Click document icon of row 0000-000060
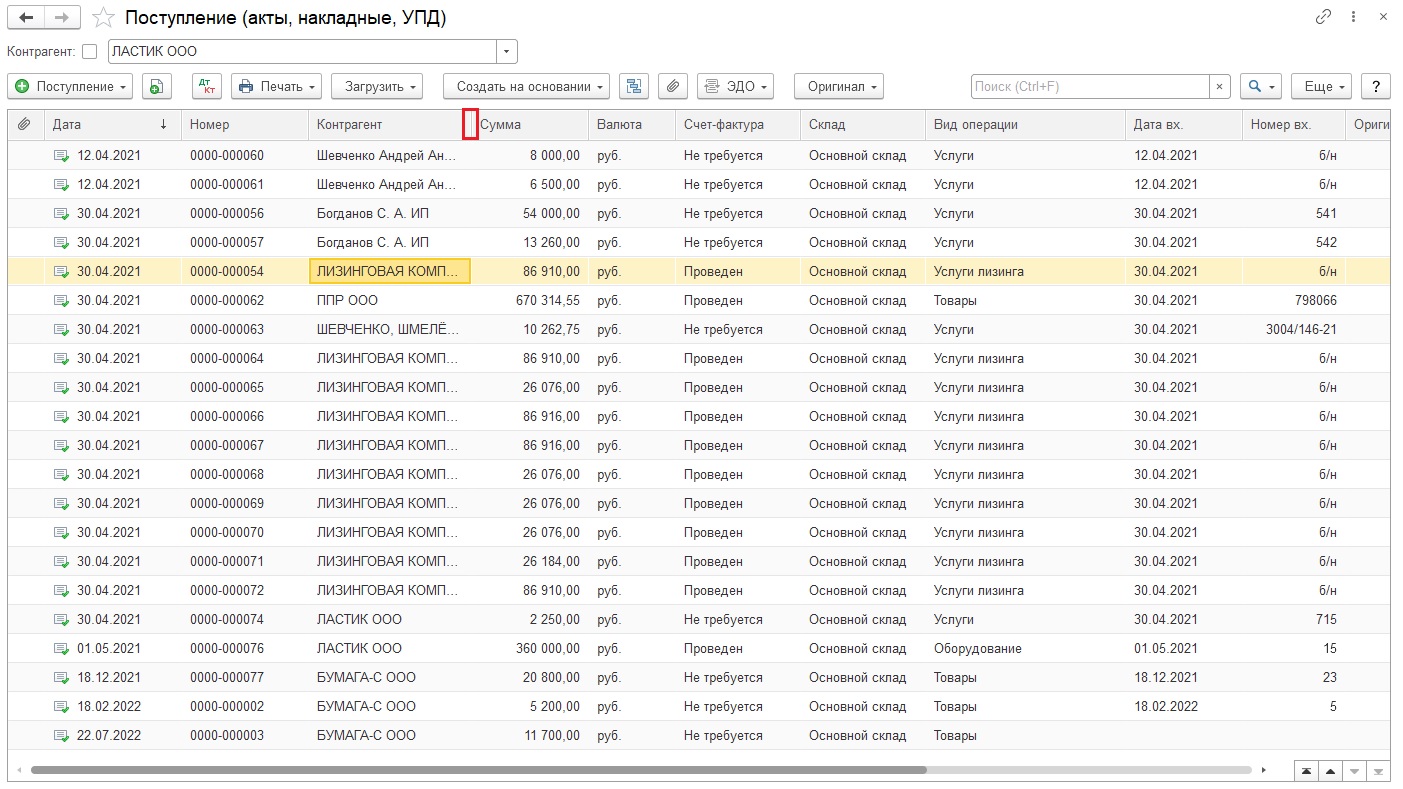 click(x=61, y=156)
